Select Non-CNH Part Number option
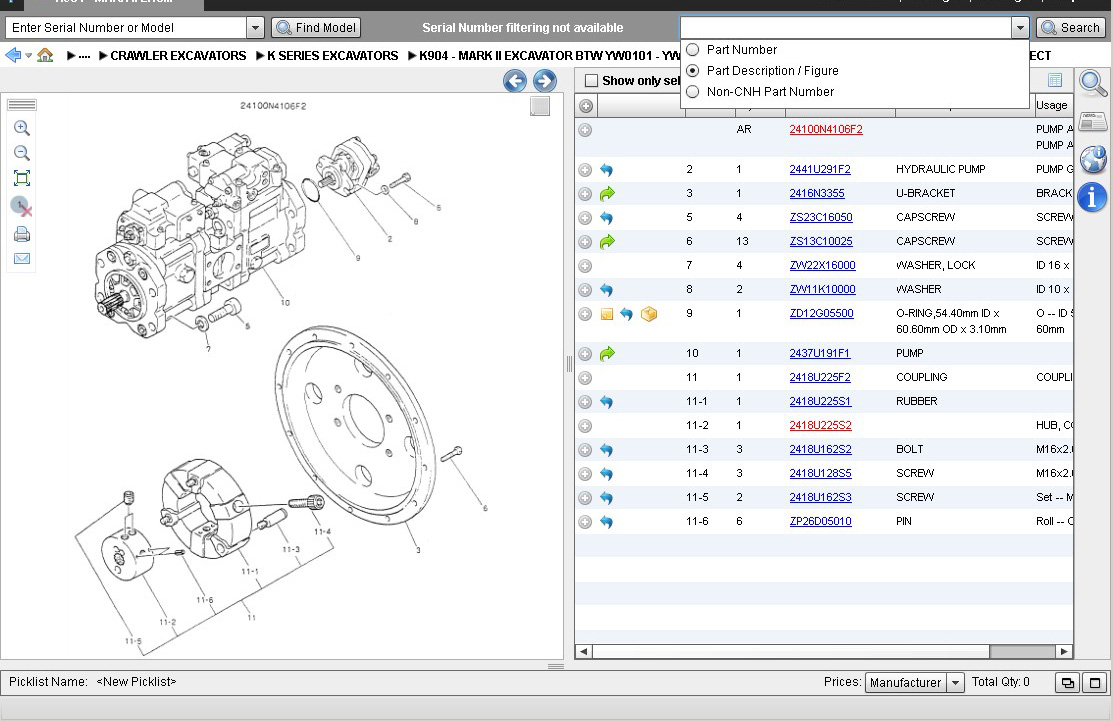The height and width of the screenshot is (721, 1113). (693, 92)
